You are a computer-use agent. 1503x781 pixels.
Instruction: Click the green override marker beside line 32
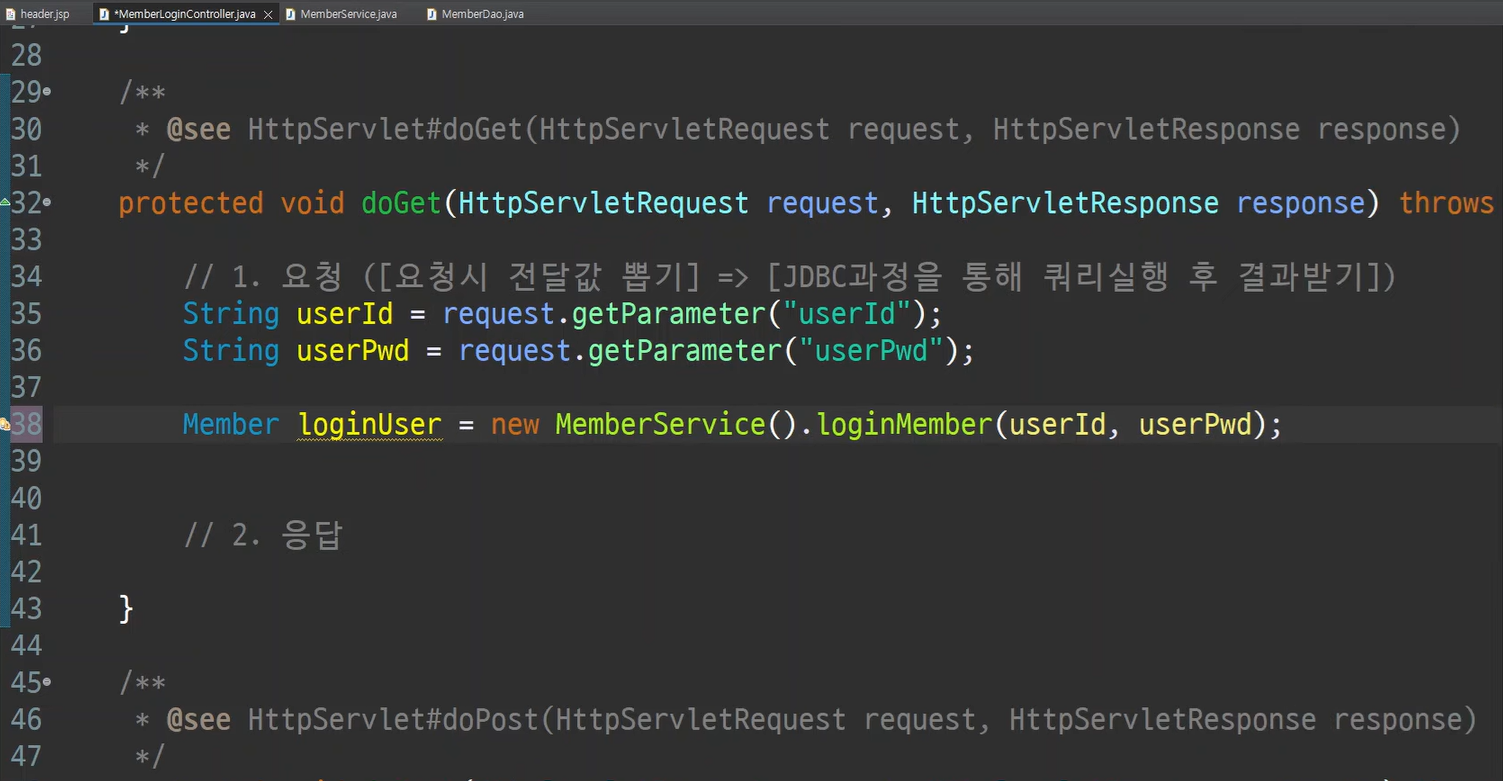[5, 202]
